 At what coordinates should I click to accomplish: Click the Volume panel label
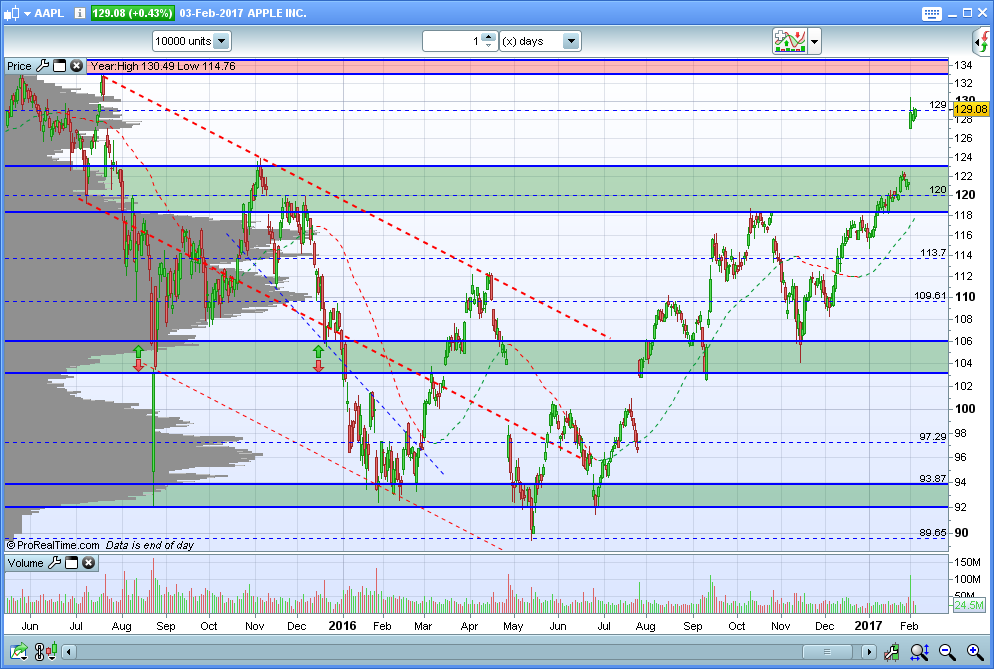(25, 563)
